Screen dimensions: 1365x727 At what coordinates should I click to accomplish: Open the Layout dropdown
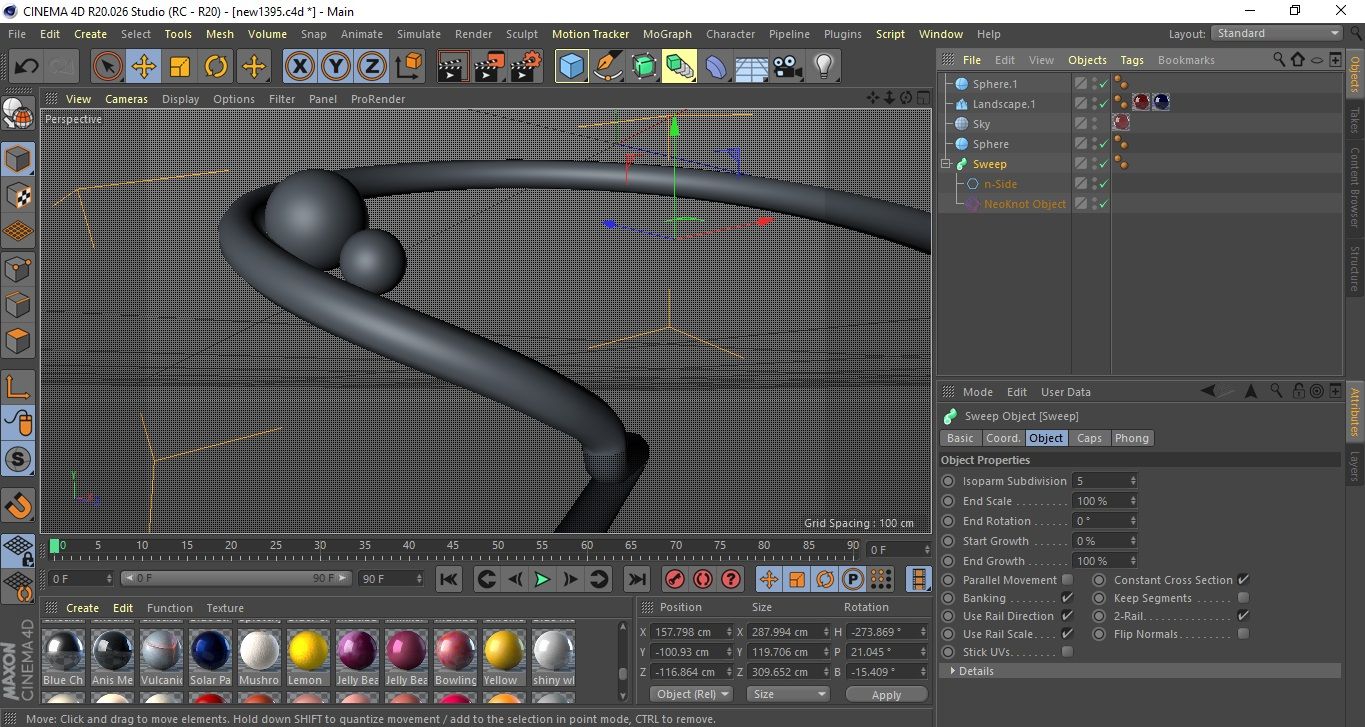(1277, 33)
